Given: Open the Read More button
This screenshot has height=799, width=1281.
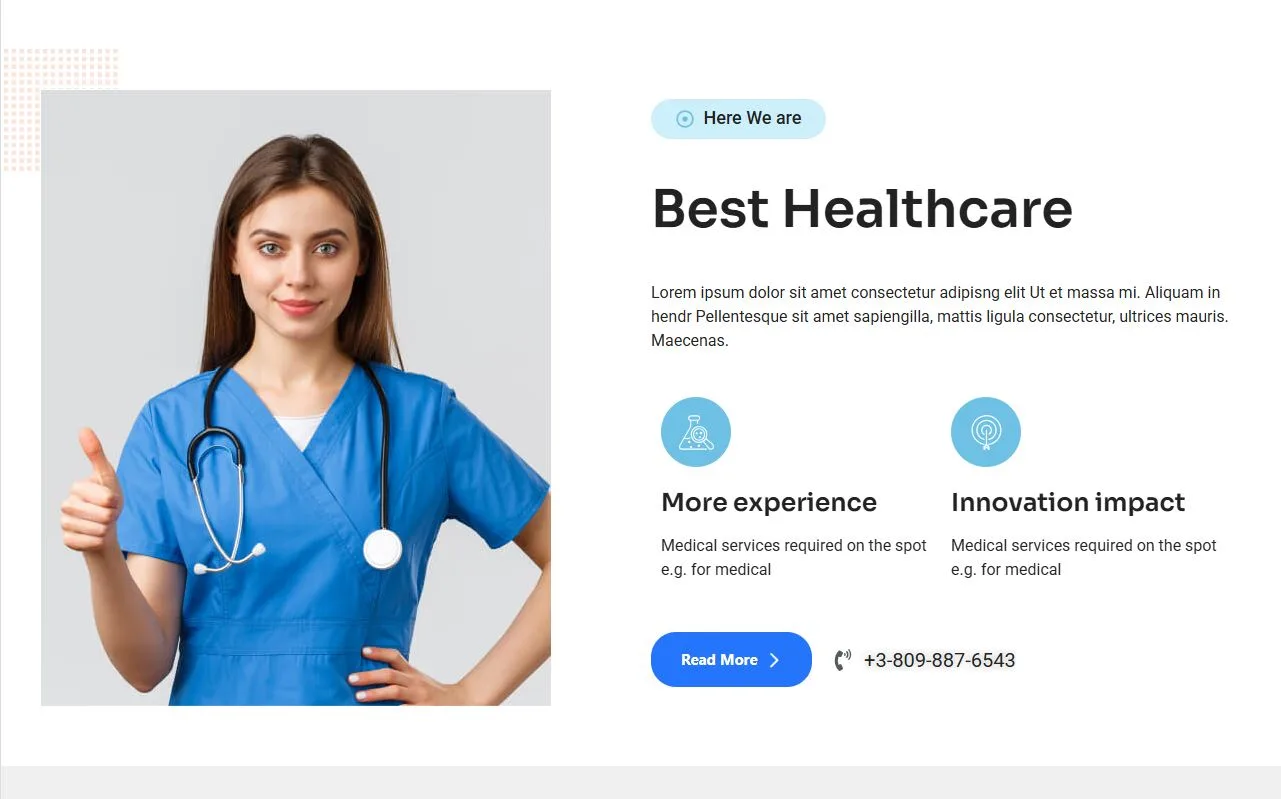Looking at the screenshot, I should tap(731, 660).
